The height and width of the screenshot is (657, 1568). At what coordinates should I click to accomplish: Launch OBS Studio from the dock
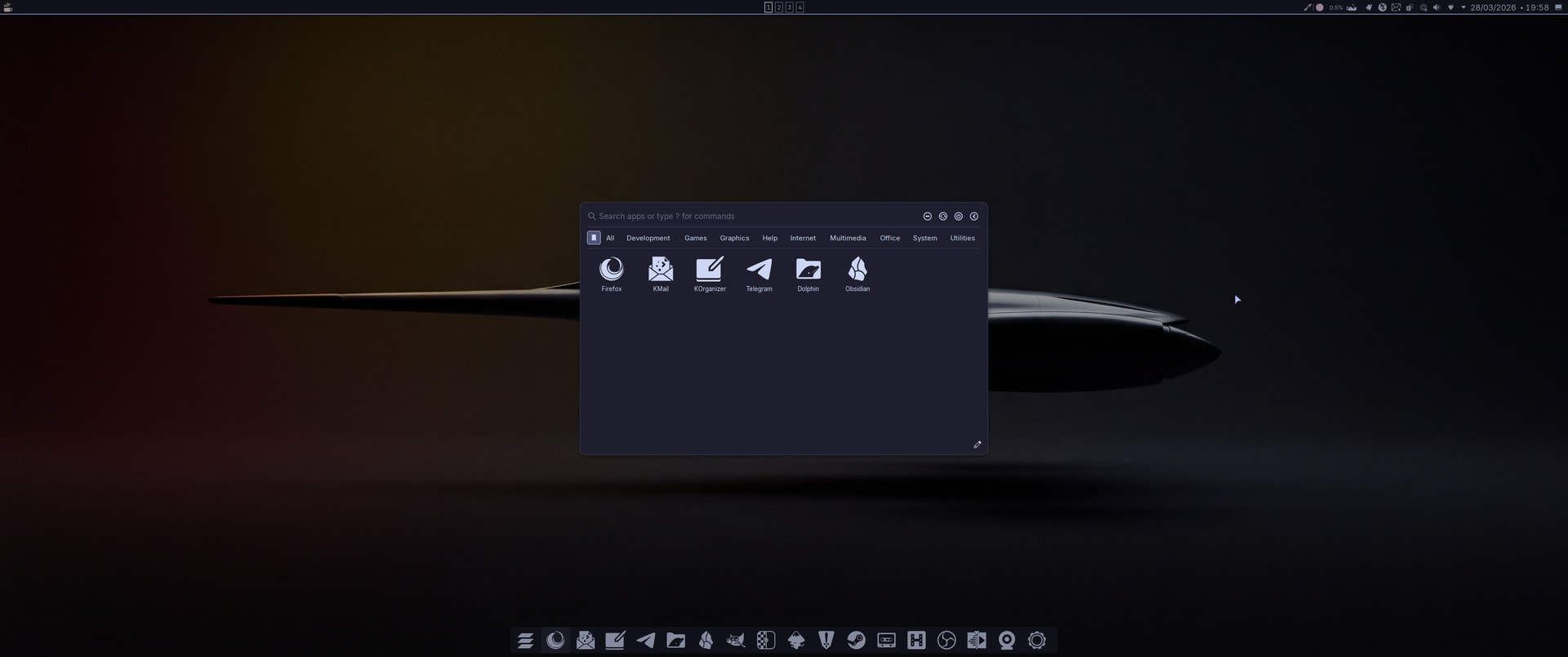pyautogui.click(x=947, y=641)
